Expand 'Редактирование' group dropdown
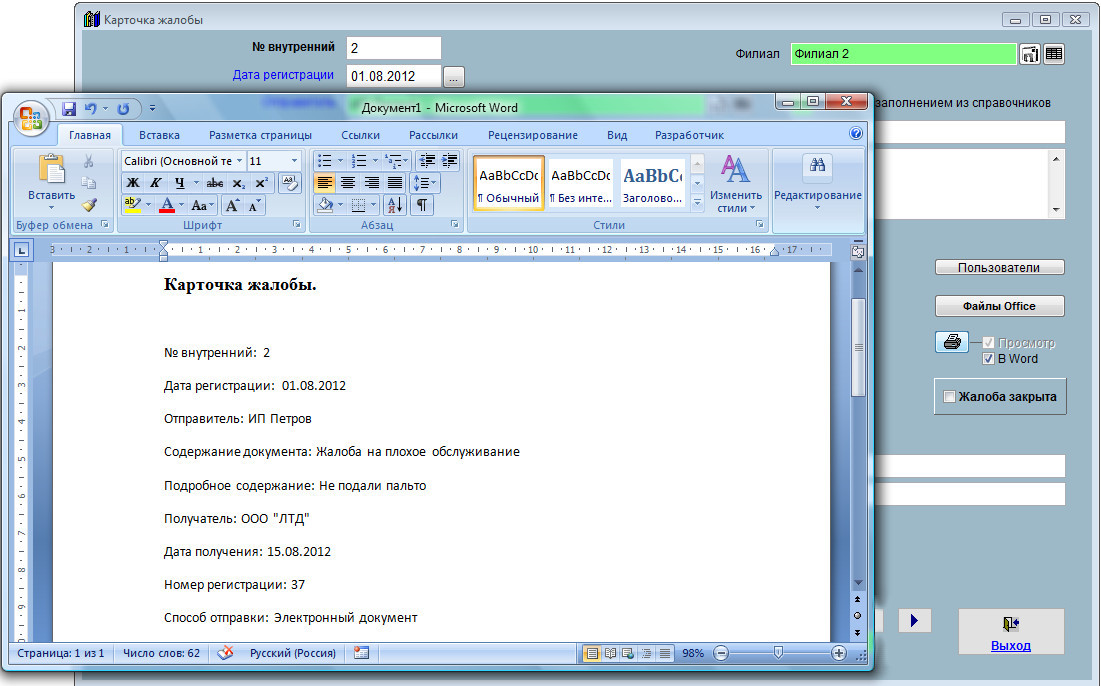 click(817, 182)
